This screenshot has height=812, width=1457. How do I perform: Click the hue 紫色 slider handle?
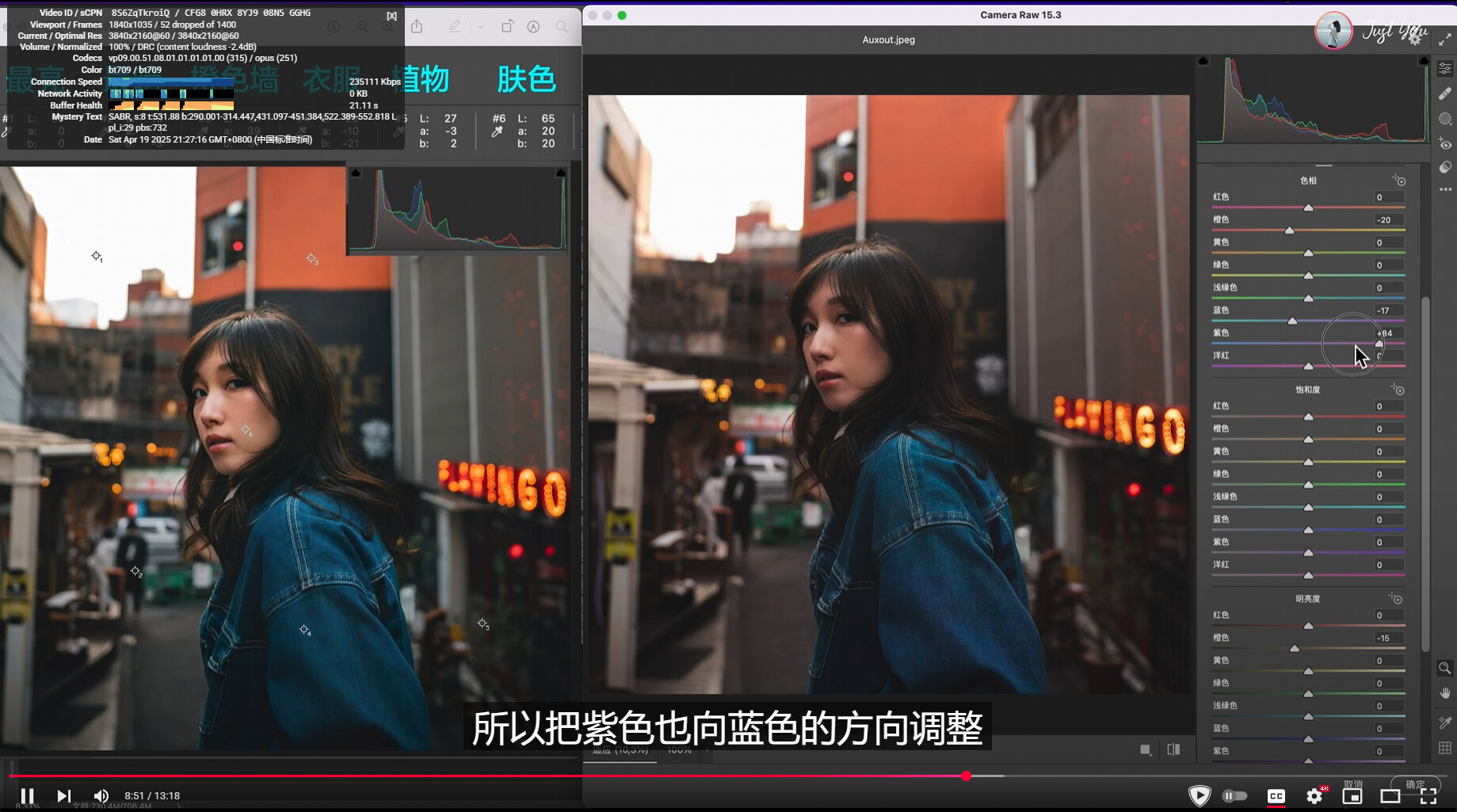click(x=1379, y=344)
